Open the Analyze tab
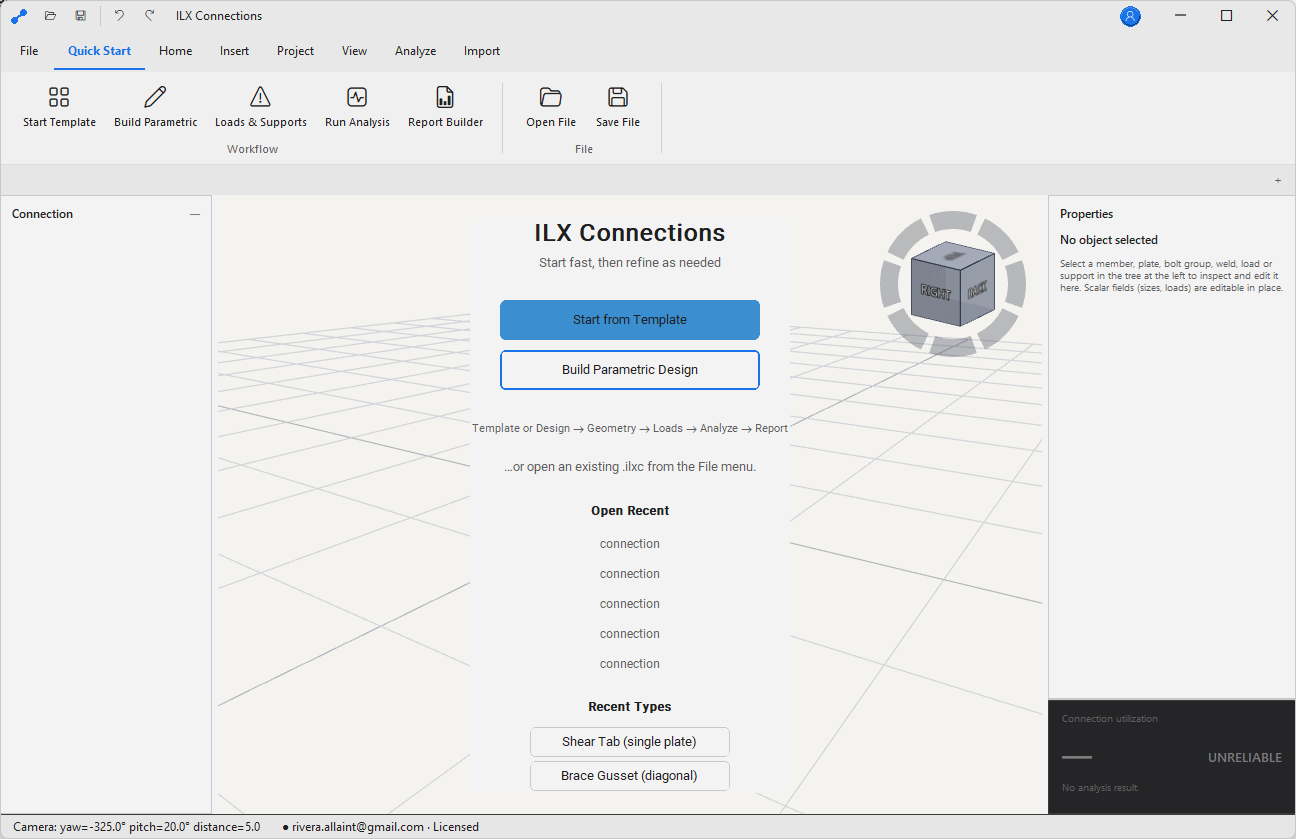 [x=415, y=51]
